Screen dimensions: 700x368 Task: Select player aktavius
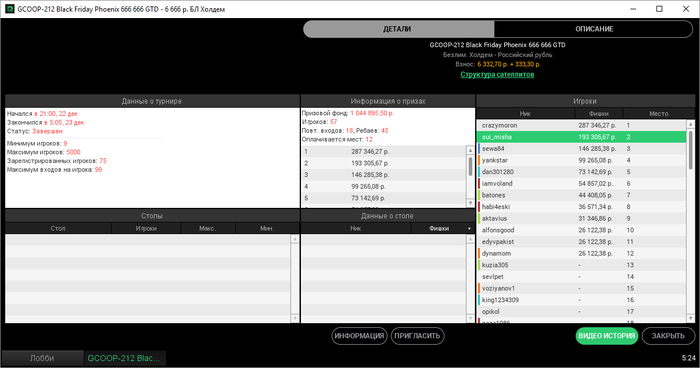click(582, 218)
